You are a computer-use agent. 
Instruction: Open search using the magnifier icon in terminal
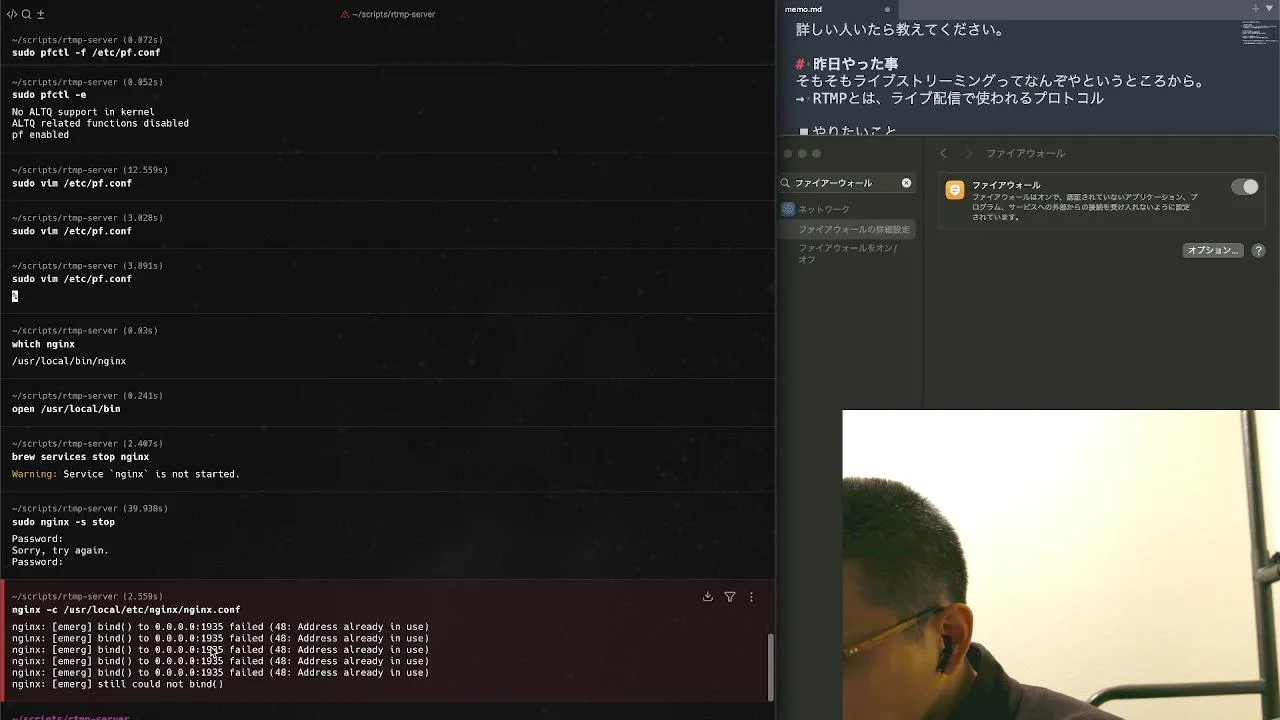click(26, 14)
